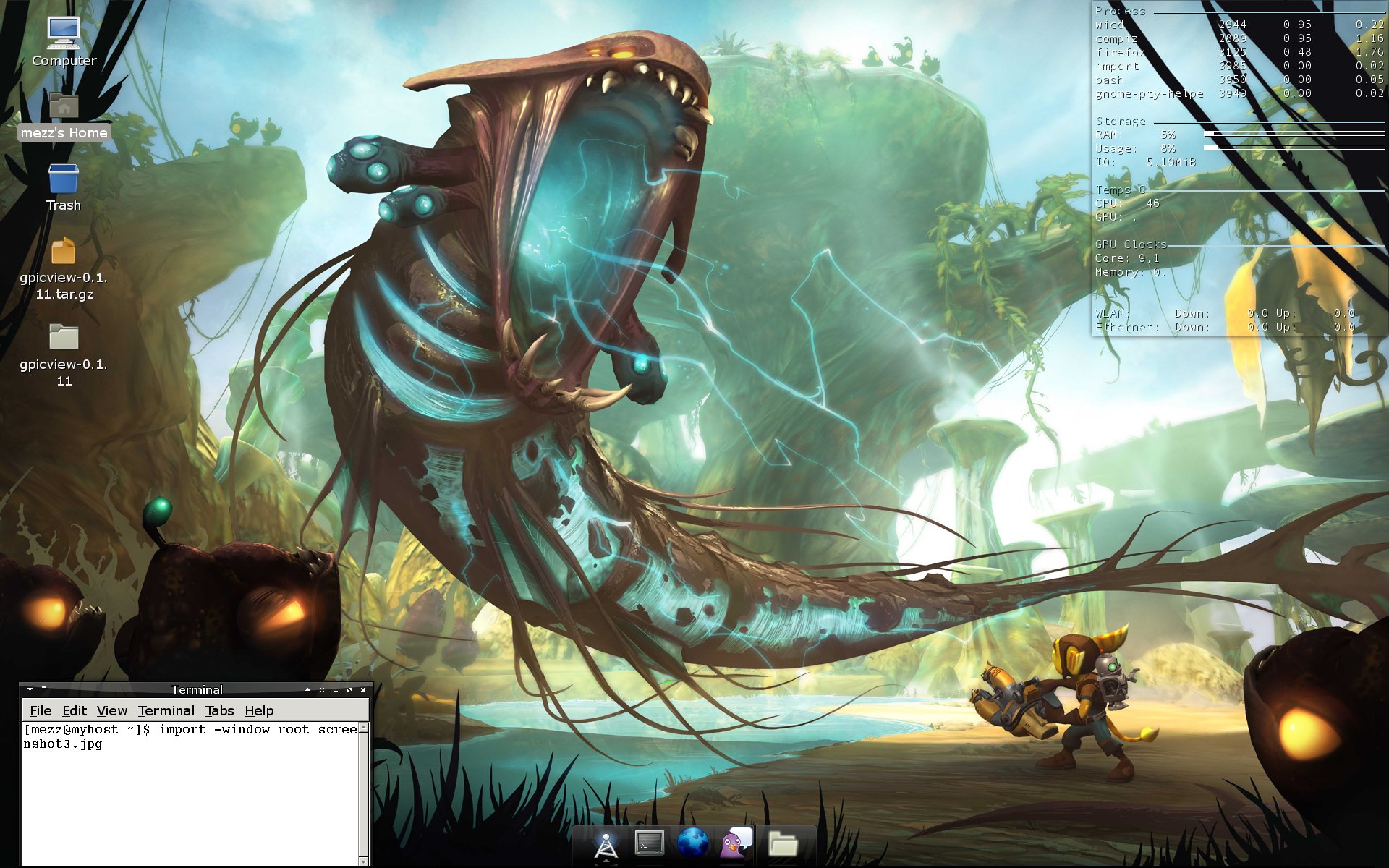The height and width of the screenshot is (868, 1389).
Task: Click the RAM usage bar in monitor
Action: 1294,134
